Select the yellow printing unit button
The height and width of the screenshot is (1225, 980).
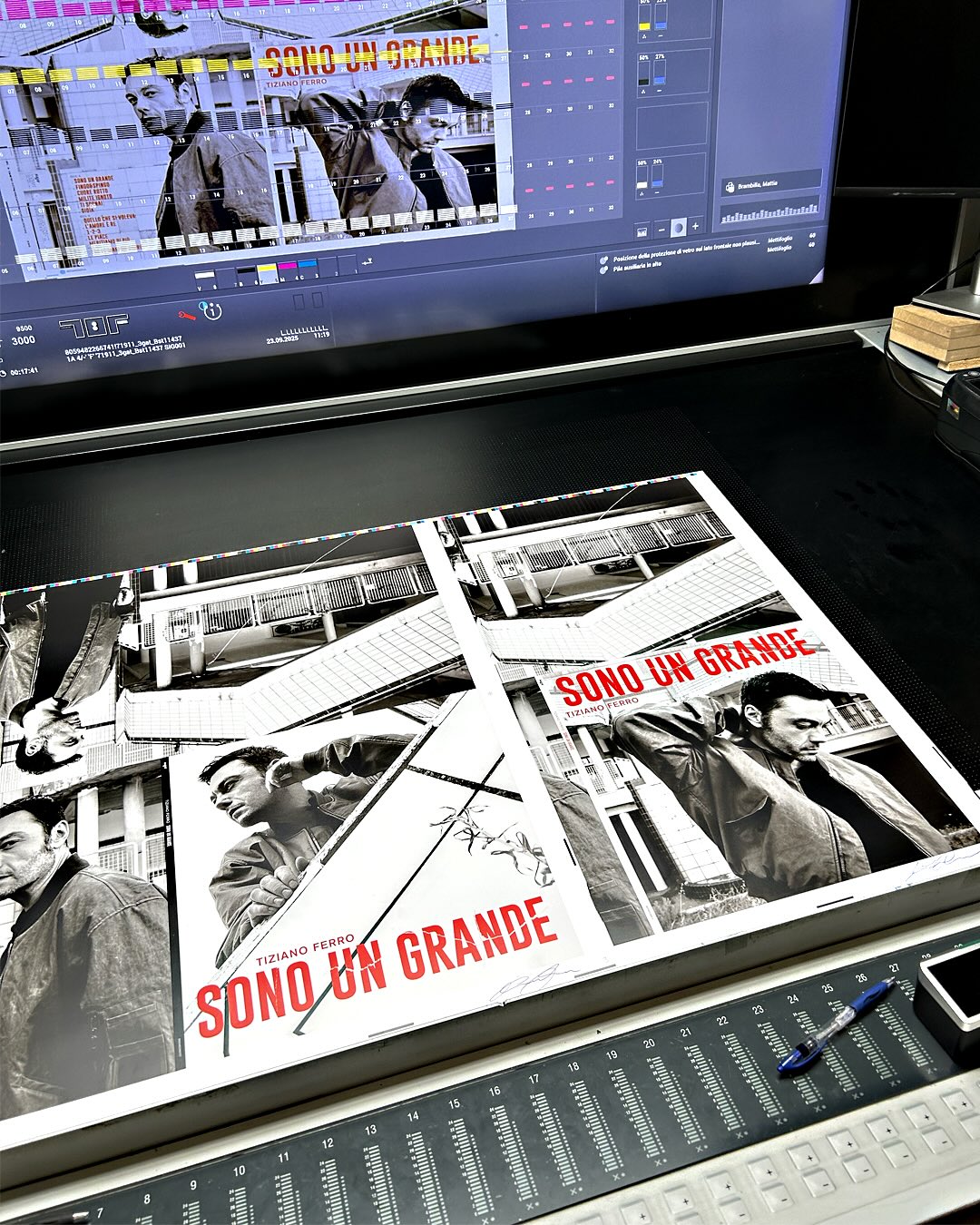(267, 274)
